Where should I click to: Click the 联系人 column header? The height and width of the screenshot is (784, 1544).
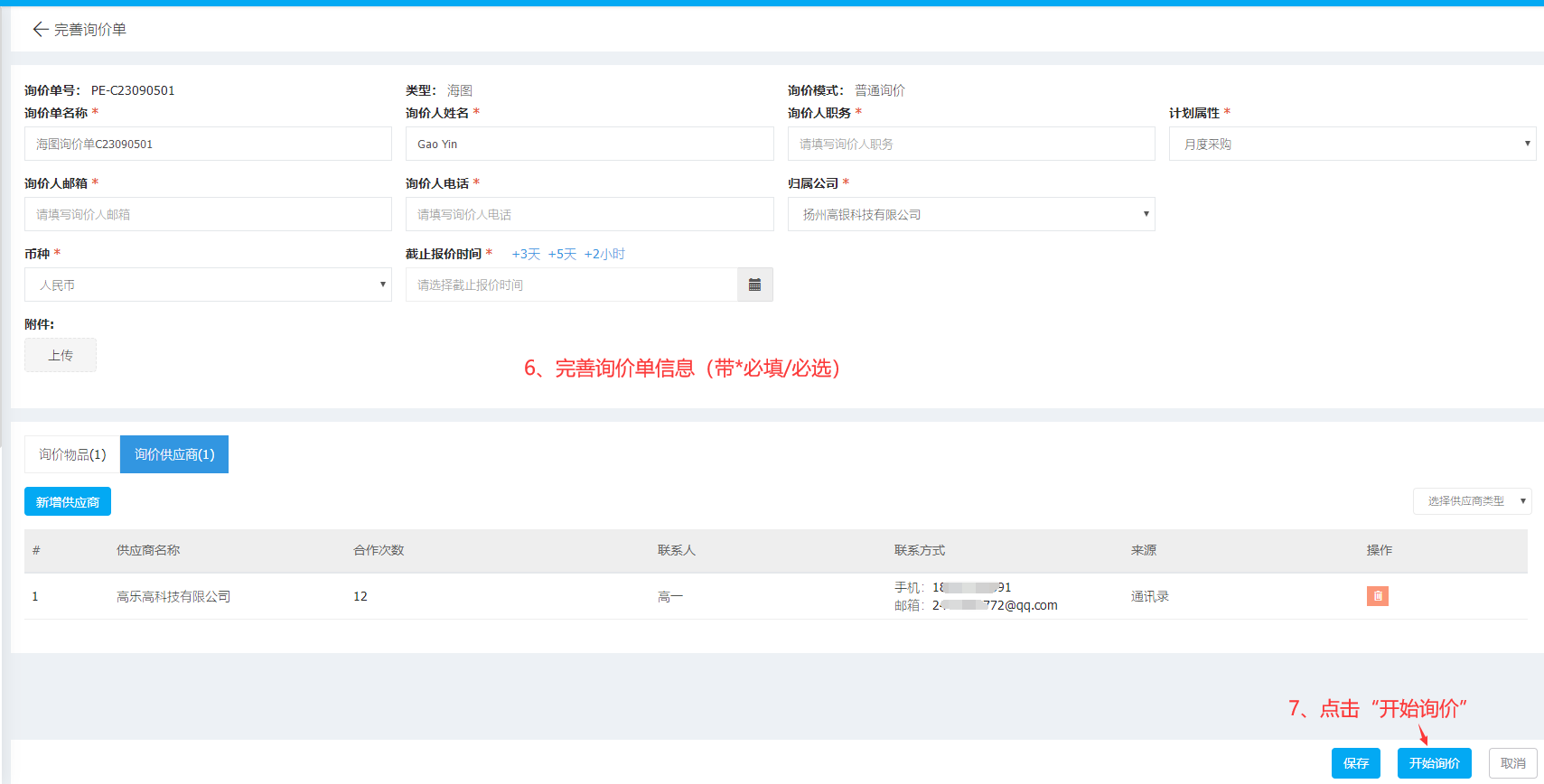677,550
